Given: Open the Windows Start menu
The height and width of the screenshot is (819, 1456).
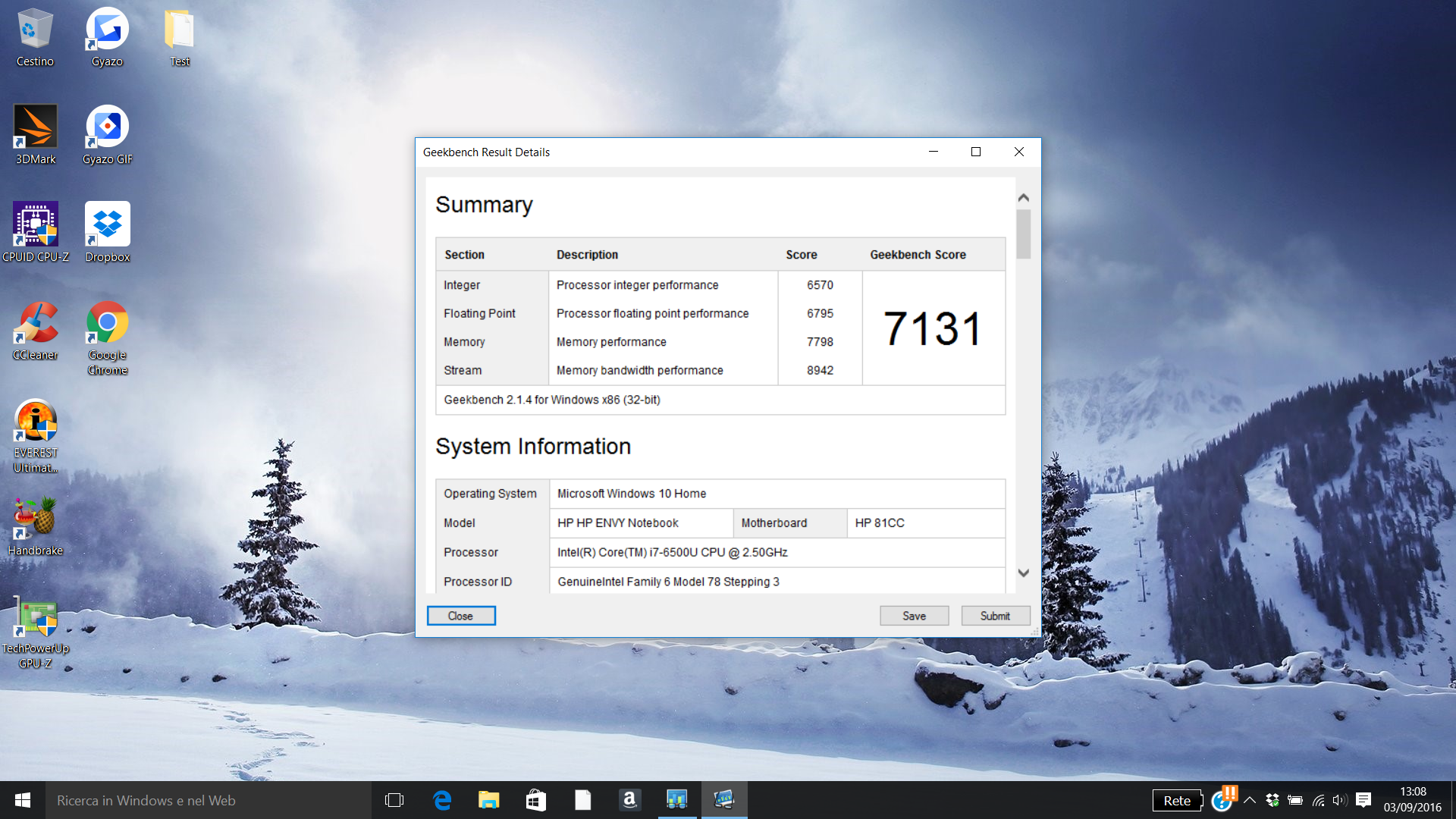Looking at the screenshot, I should pyautogui.click(x=23, y=800).
